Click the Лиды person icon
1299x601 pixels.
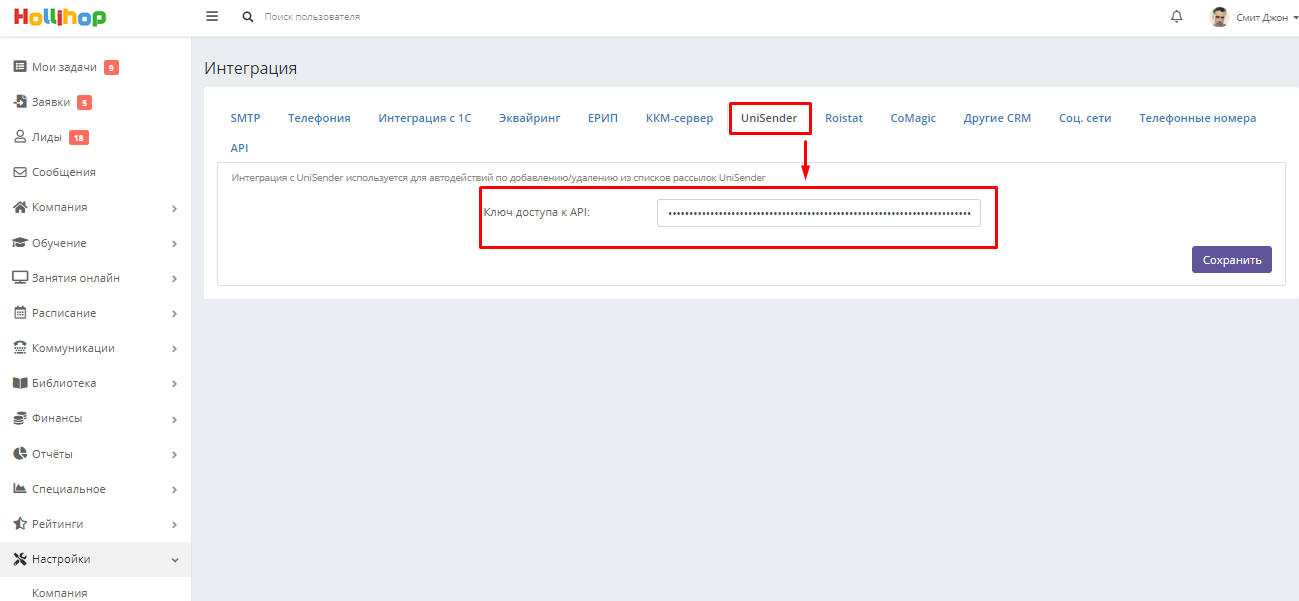point(19,137)
